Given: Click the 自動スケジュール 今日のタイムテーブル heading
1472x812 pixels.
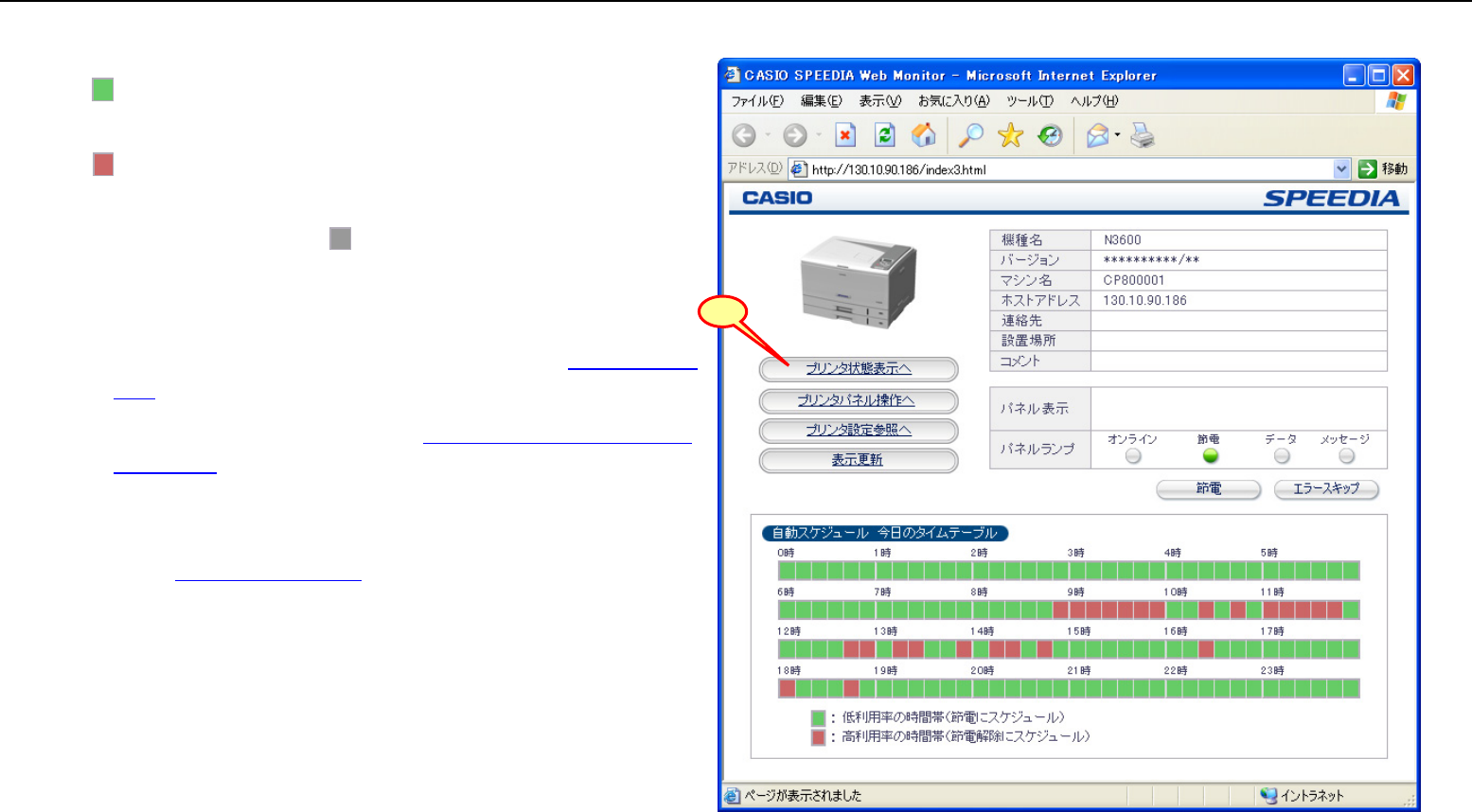Looking at the screenshot, I should [x=884, y=533].
